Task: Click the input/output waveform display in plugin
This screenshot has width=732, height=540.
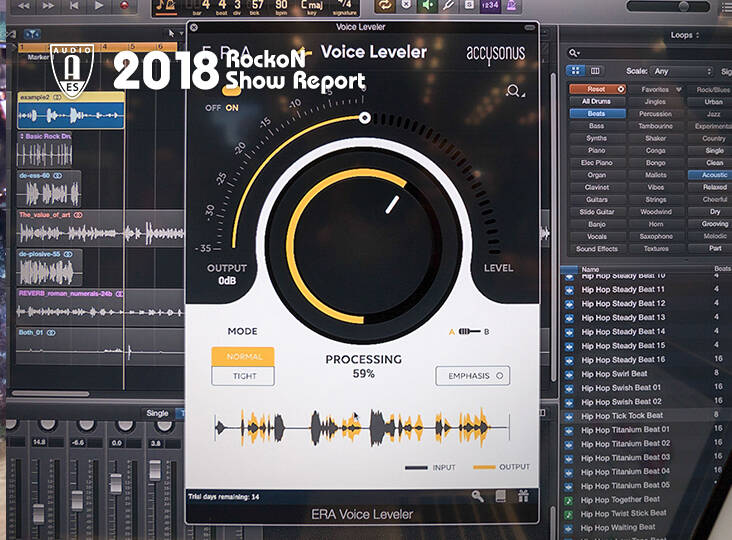Action: tap(362, 427)
